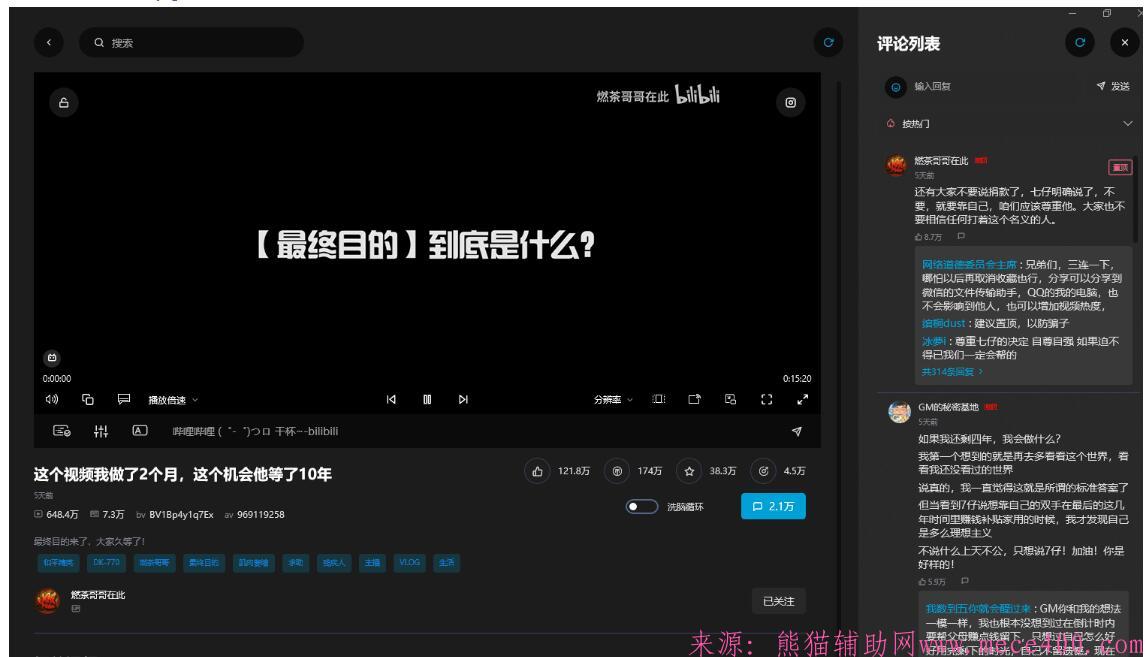Screen dimensions: 1146x657
Task: Expand the 按热门 comment sort dropdown
Action: tap(1128, 123)
